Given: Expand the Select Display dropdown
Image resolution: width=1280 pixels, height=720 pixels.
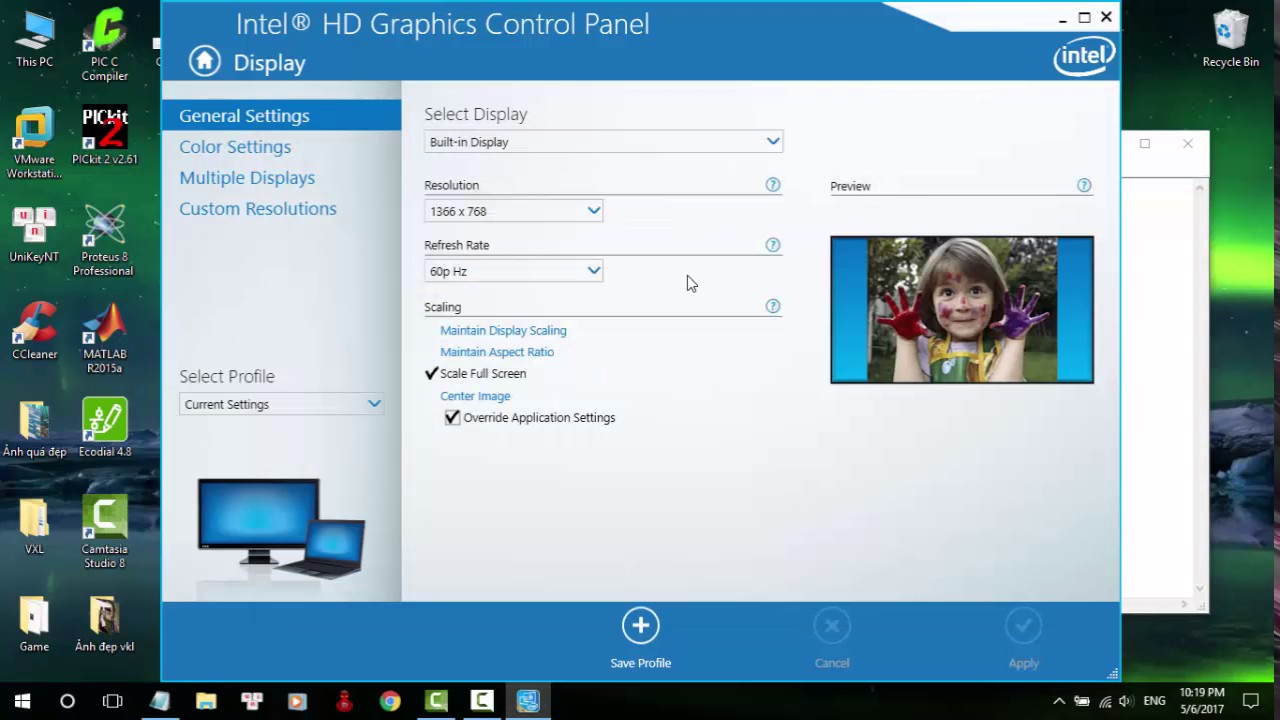Looking at the screenshot, I should tap(603, 142).
